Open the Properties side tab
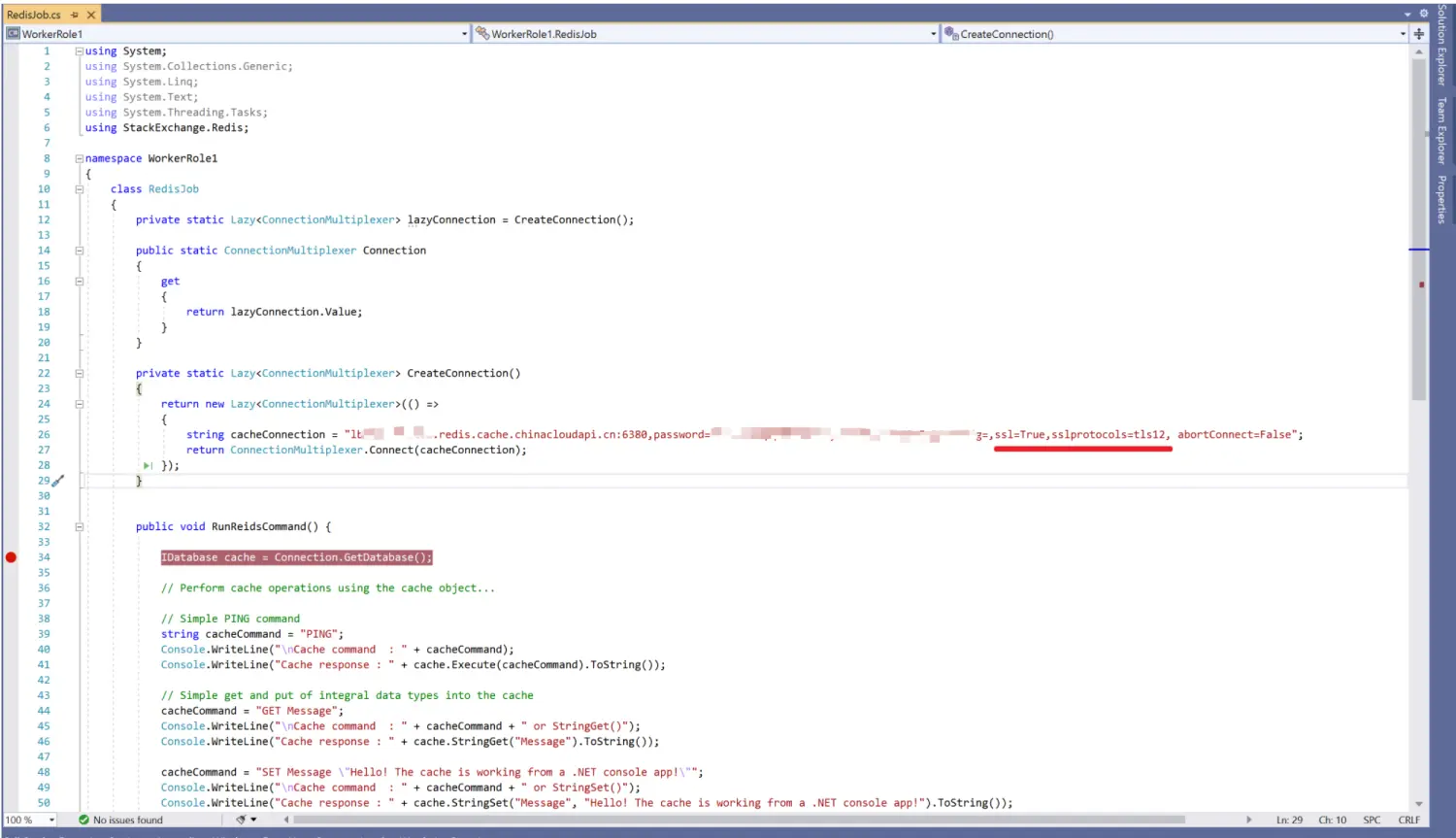 [x=1442, y=199]
